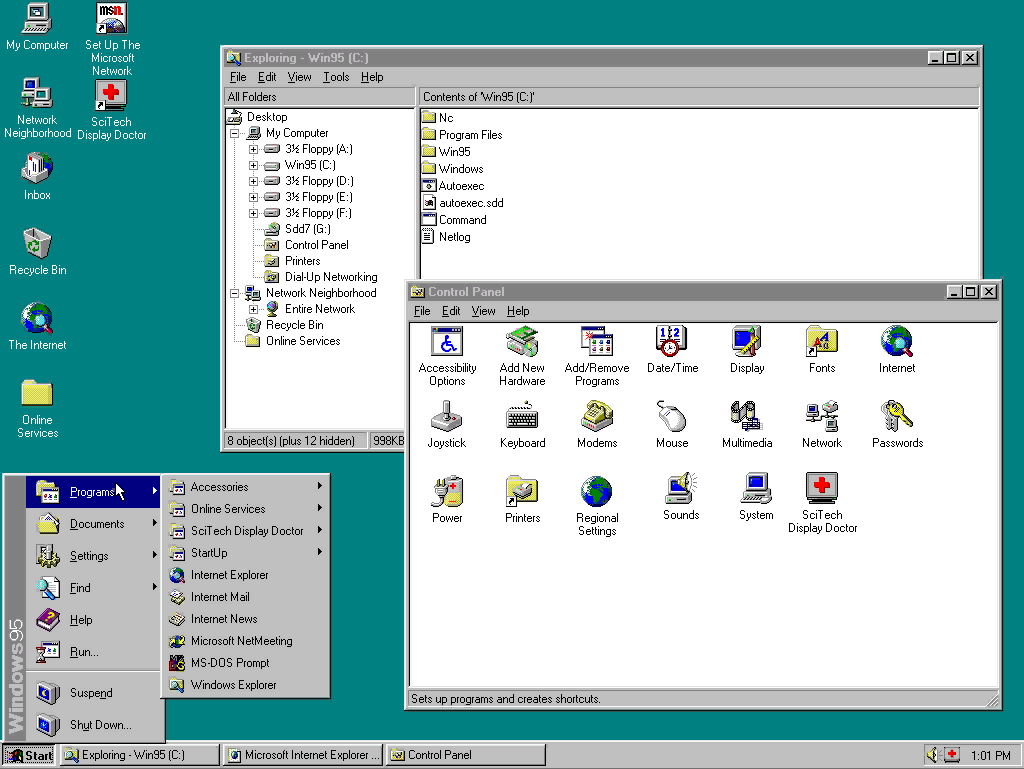Click the Start button on the taskbar
The image size is (1024, 769).
coord(30,755)
